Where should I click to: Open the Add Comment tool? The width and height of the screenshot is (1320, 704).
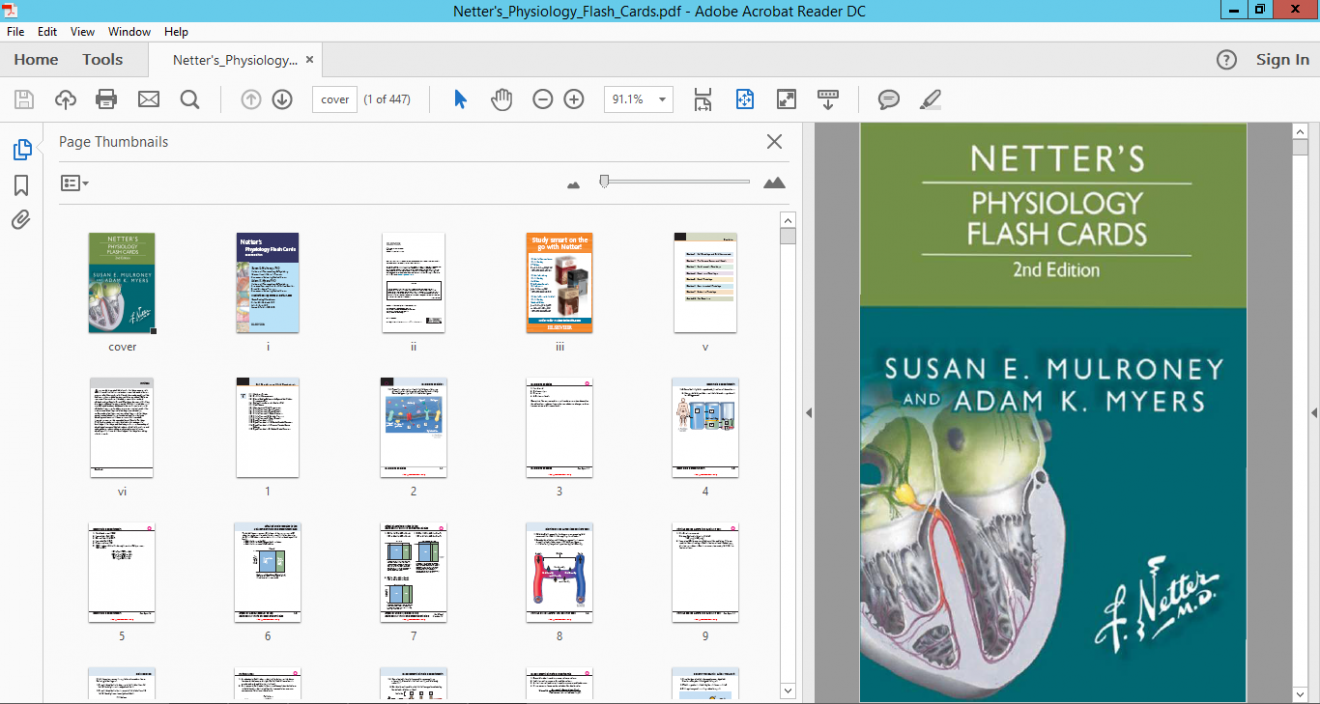coord(888,99)
